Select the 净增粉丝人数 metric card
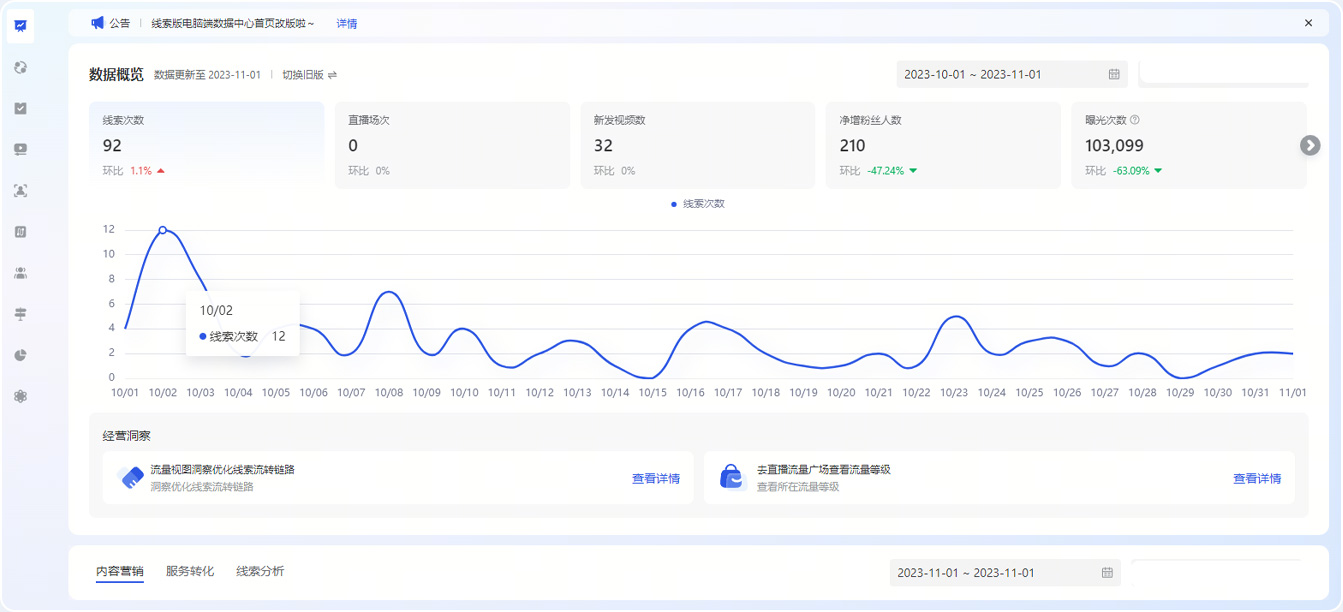The height and width of the screenshot is (612, 1343). click(x=942, y=145)
